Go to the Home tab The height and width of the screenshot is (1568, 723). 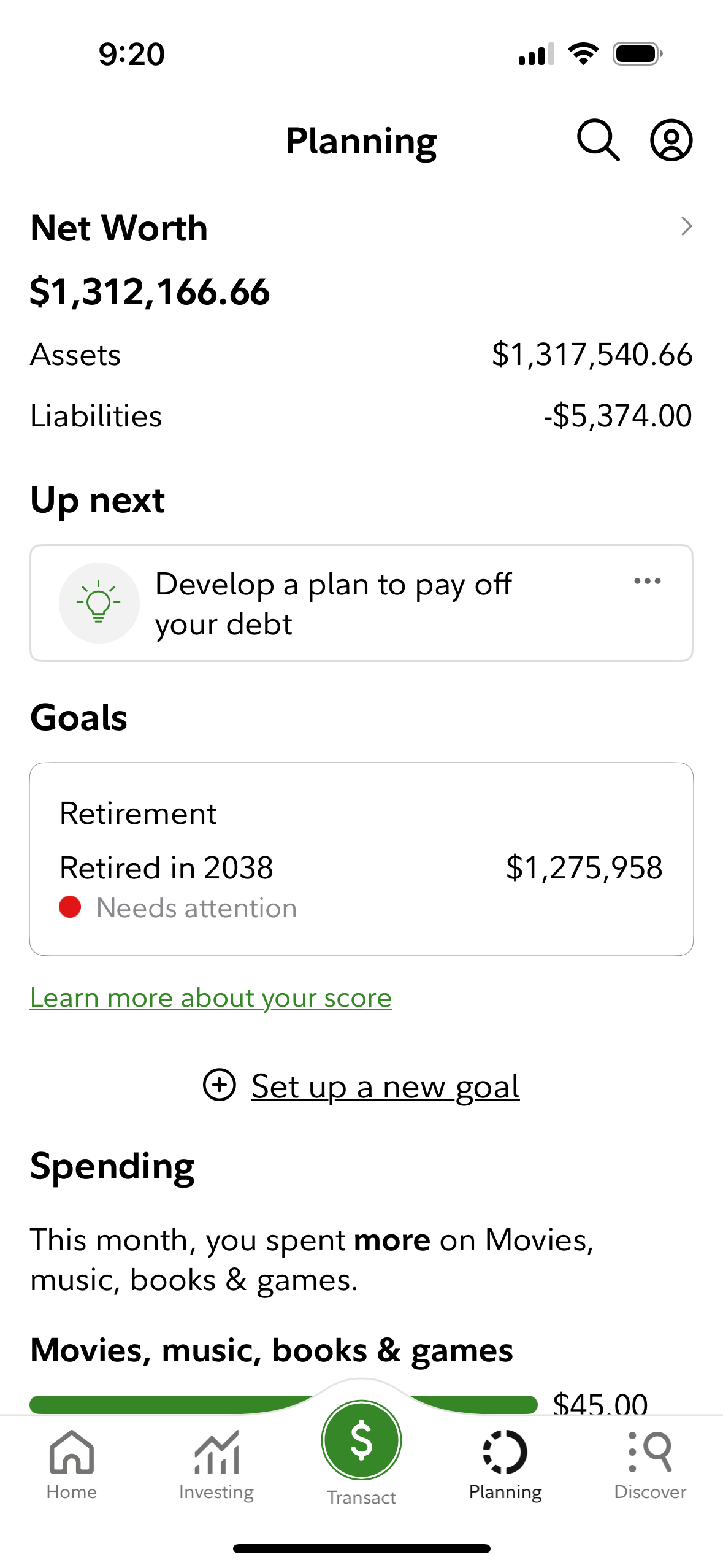[x=72, y=1464]
